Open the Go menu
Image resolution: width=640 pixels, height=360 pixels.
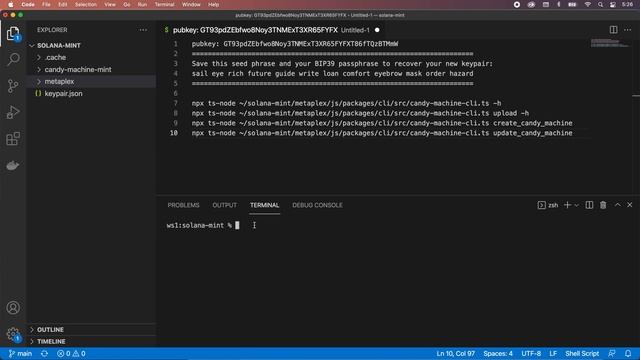[x=127, y=4]
